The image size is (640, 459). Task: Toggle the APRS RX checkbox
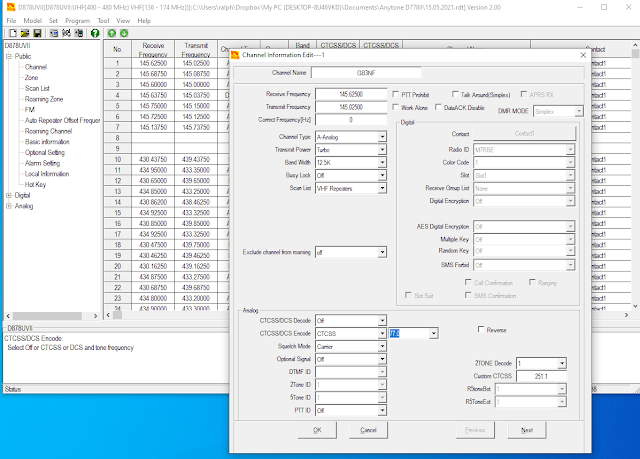pyautogui.click(x=524, y=94)
